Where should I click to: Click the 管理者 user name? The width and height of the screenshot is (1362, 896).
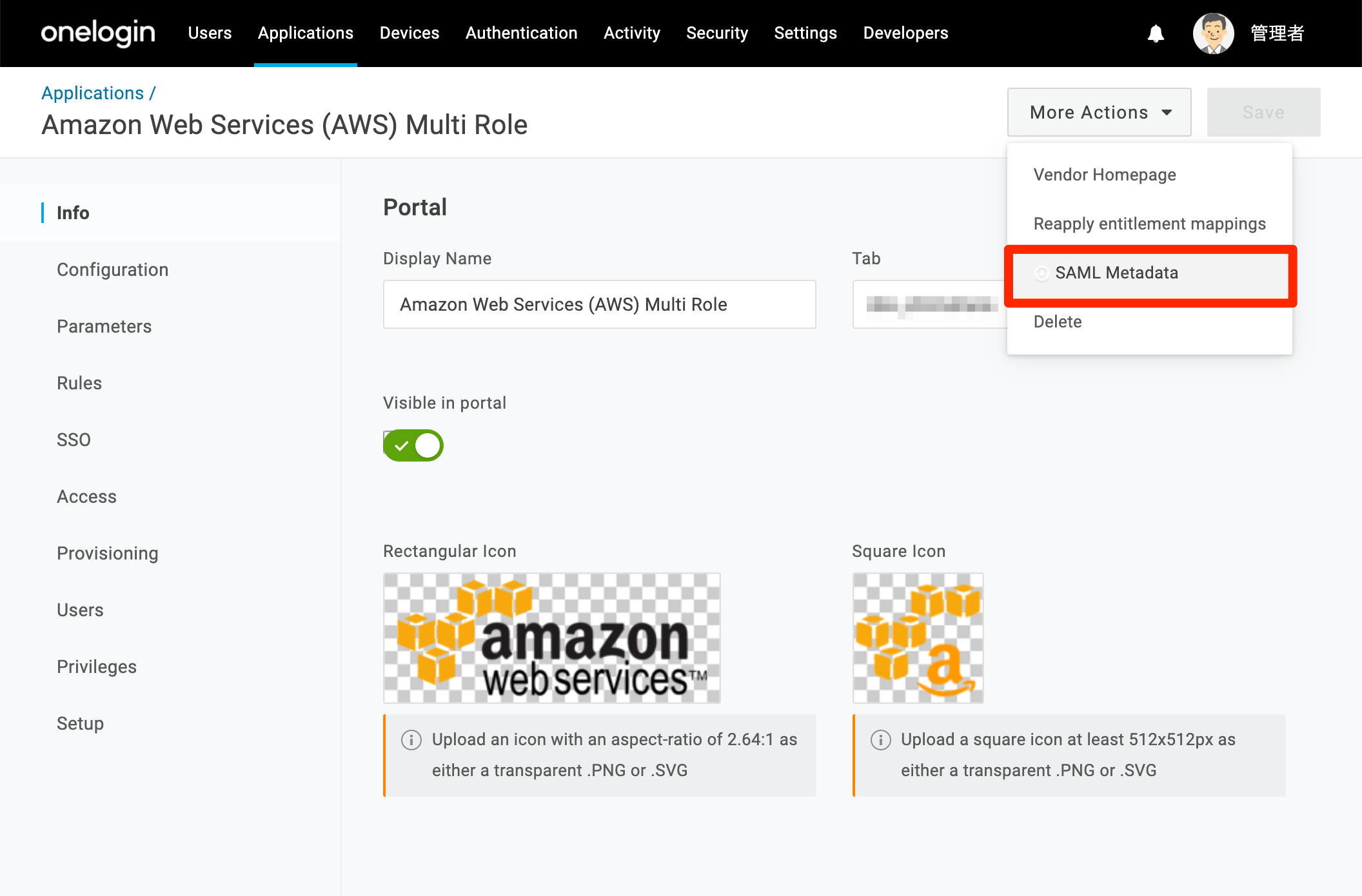point(1278,34)
